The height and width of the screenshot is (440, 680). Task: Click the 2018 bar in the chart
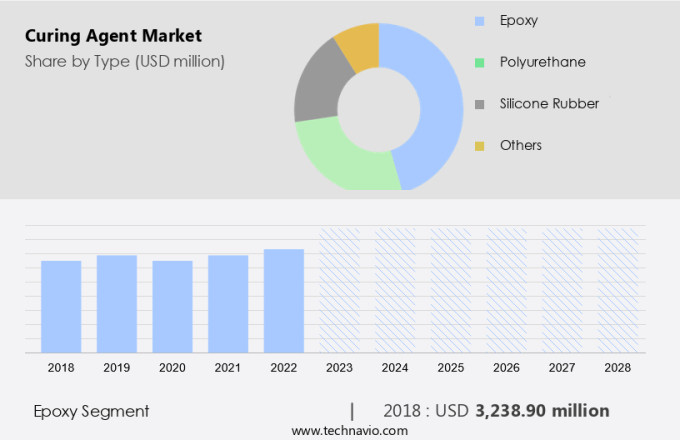click(61, 306)
